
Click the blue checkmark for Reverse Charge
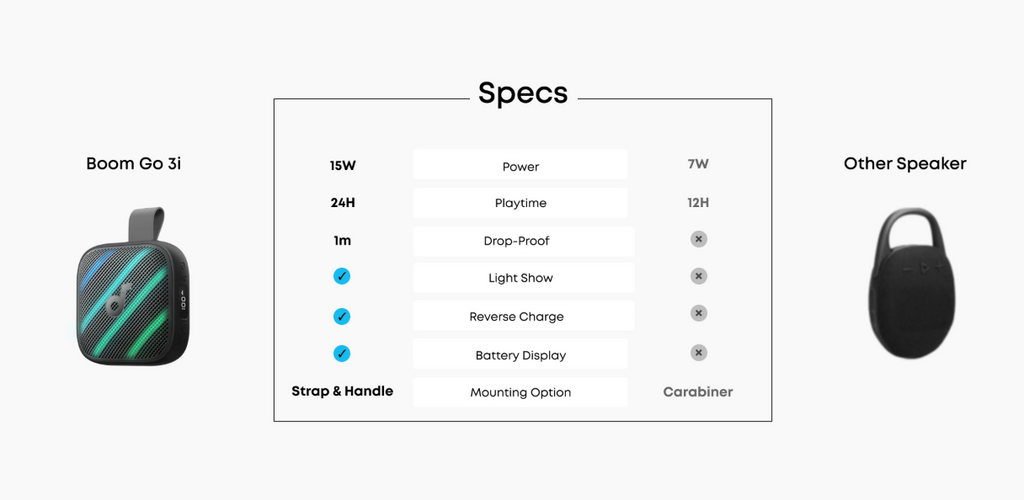pyautogui.click(x=342, y=317)
